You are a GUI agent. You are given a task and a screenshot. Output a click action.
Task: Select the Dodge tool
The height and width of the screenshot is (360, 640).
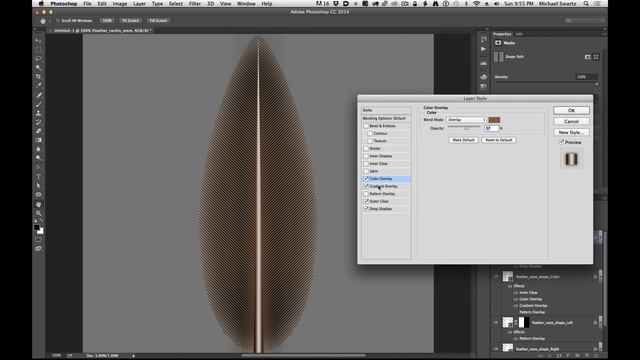(38, 158)
